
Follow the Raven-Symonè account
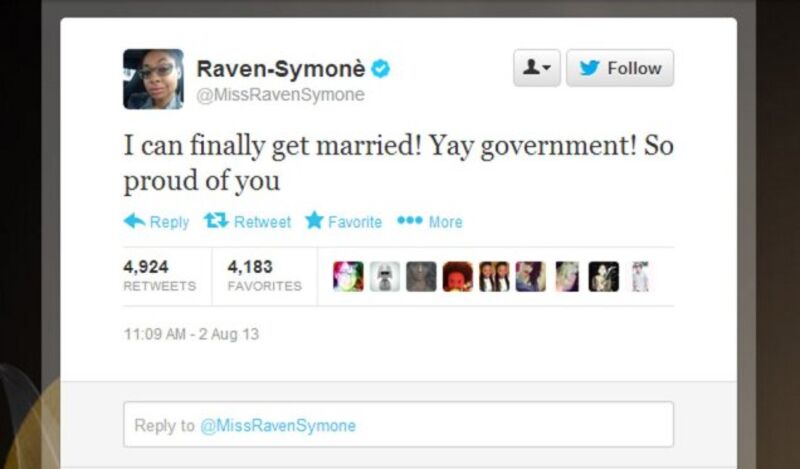click(620, 68)
